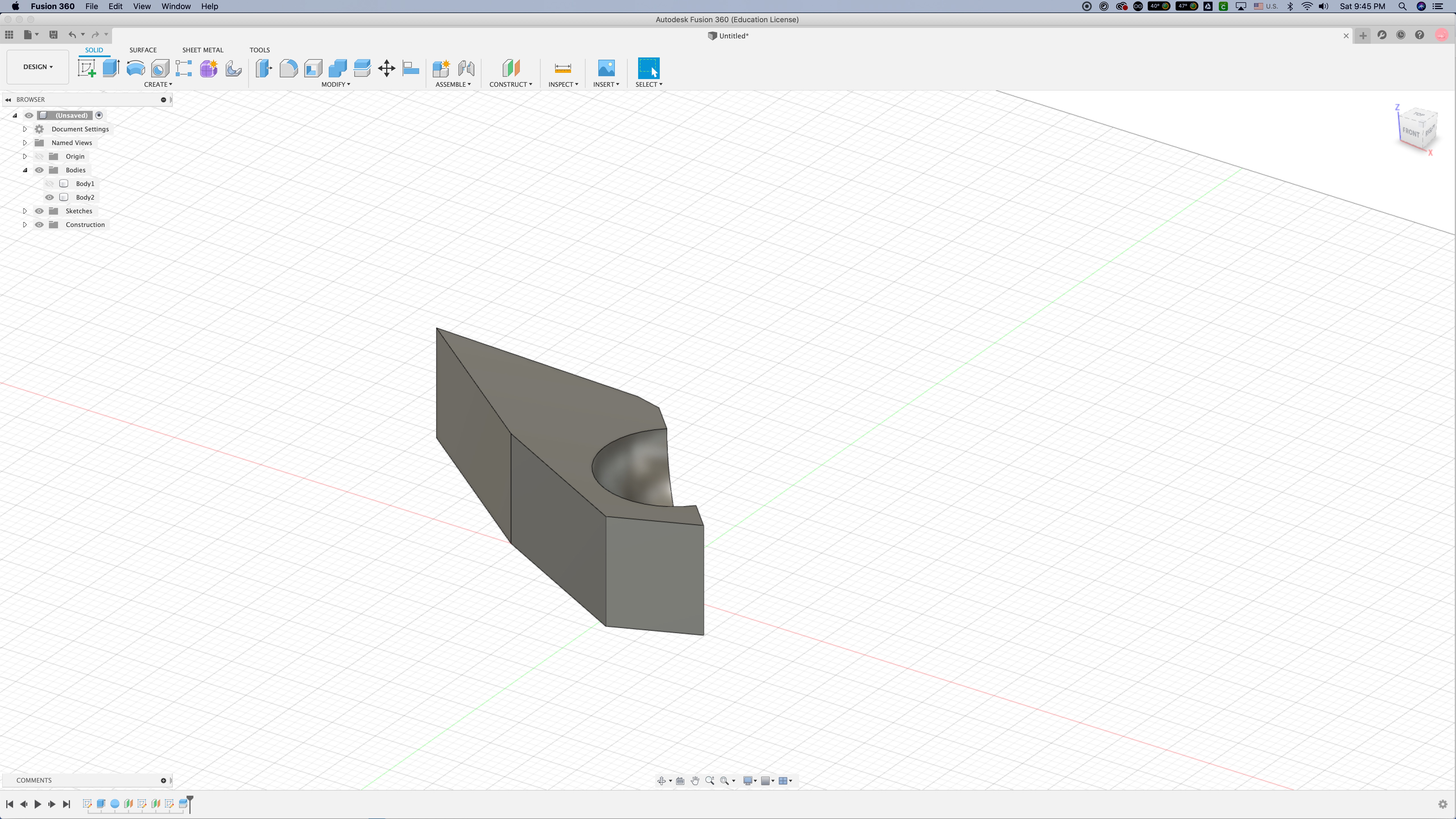The width and height of the screenshot is (1456, 819).
Task: Open the CONSTRUCT dropdown menu
Action: point(510,84)
